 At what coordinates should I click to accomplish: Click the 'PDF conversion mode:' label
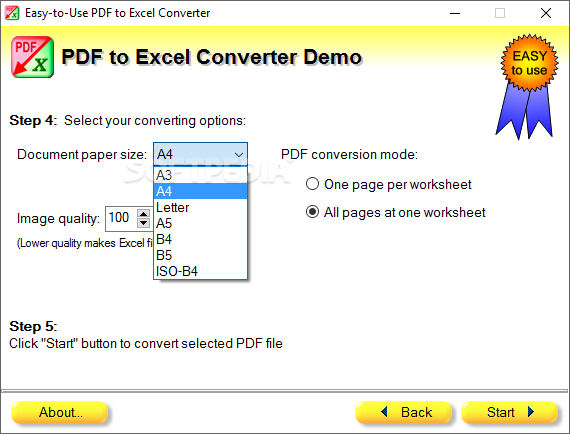[x=349, y=154]
